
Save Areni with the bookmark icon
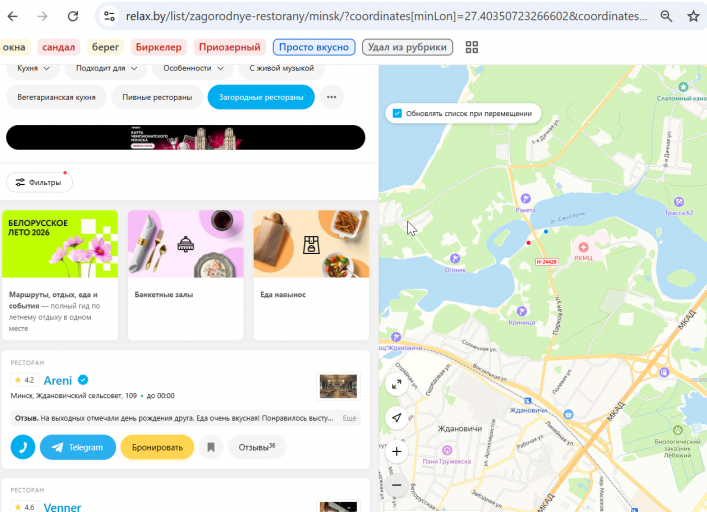point(211,447)
